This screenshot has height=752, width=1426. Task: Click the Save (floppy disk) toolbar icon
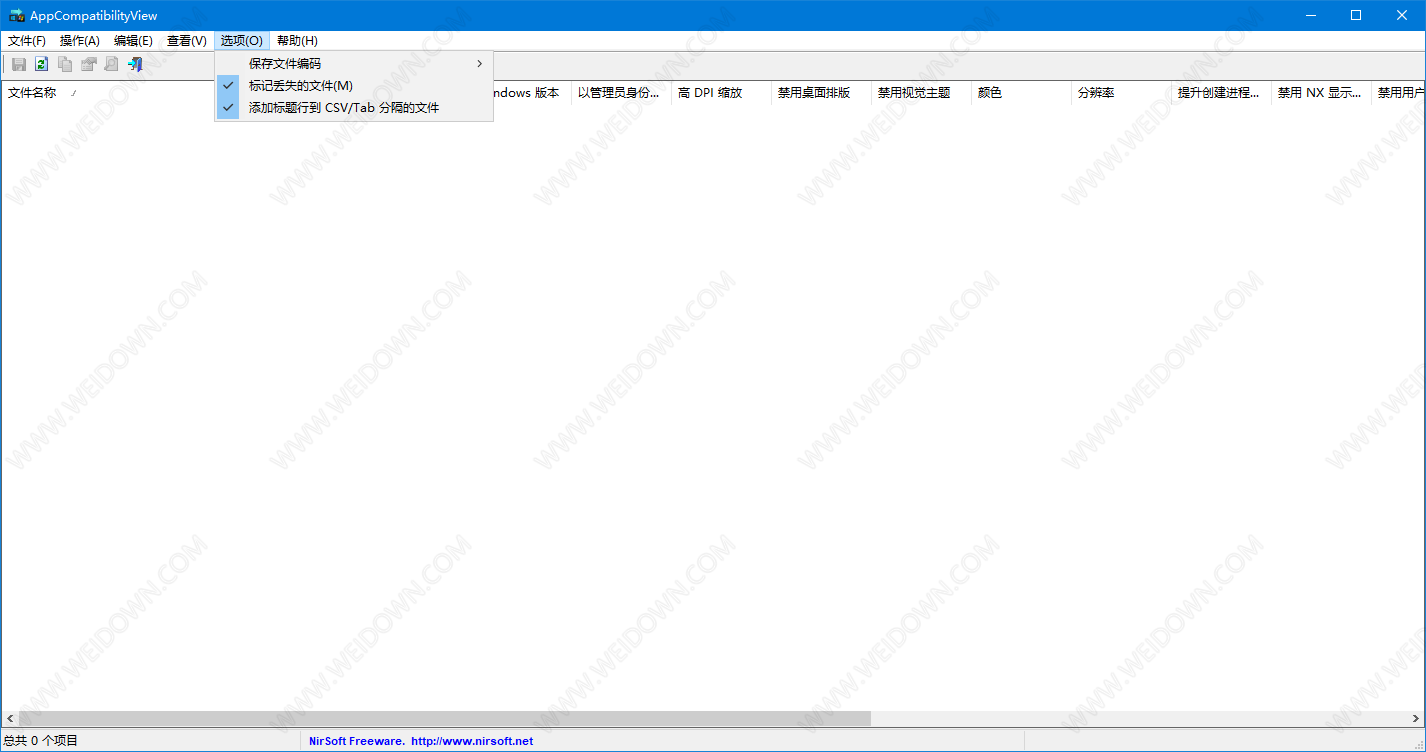pyautogui.click(x=19, y=64)
